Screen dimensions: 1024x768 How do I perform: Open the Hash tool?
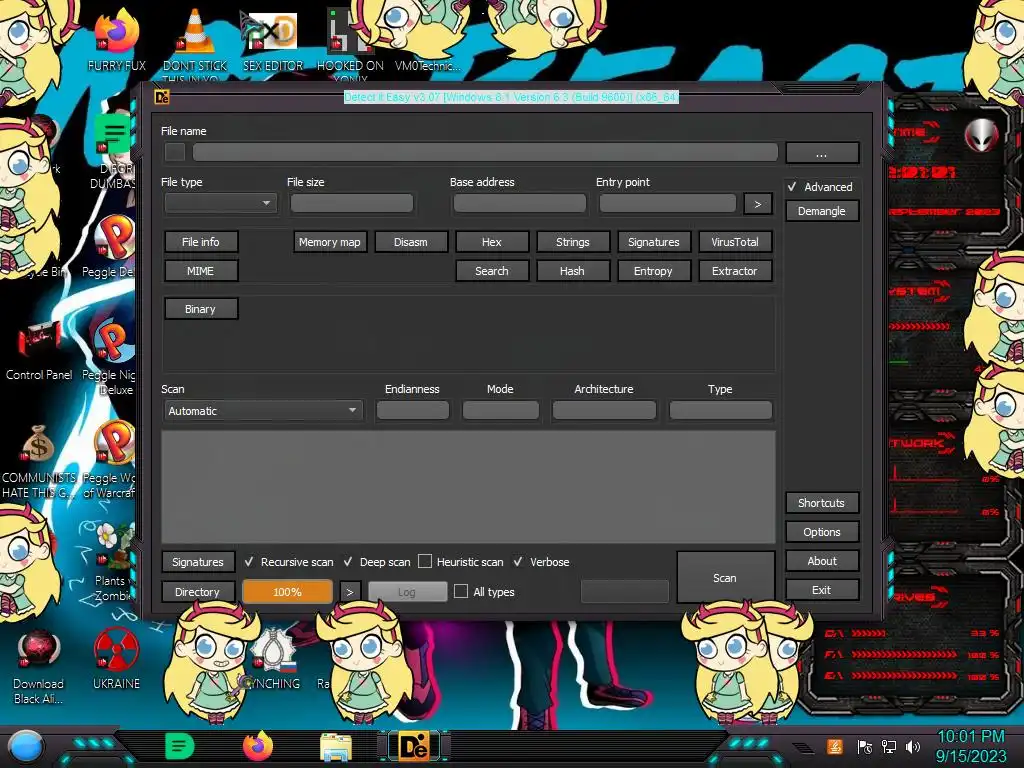[573, 270]
